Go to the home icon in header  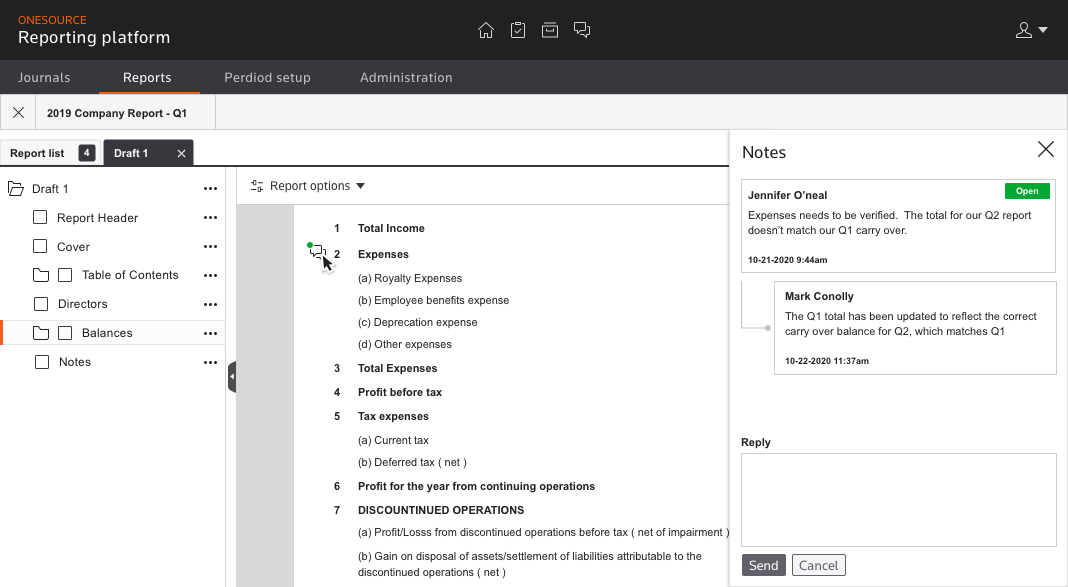coord(486,30)
